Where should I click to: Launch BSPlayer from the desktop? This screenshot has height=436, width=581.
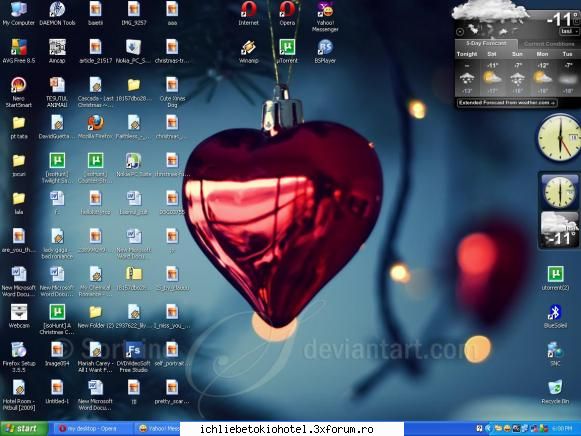click(325, 51)
